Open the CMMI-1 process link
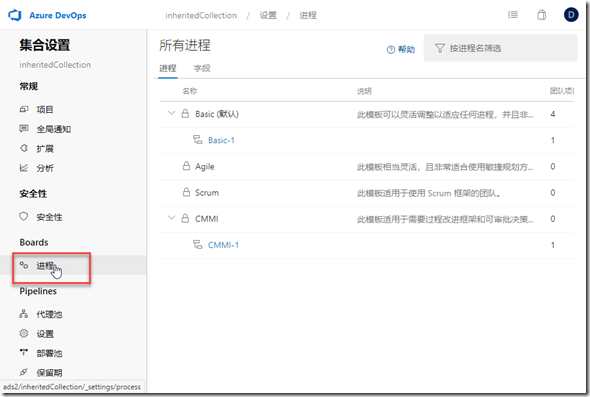 click(223, 245)
